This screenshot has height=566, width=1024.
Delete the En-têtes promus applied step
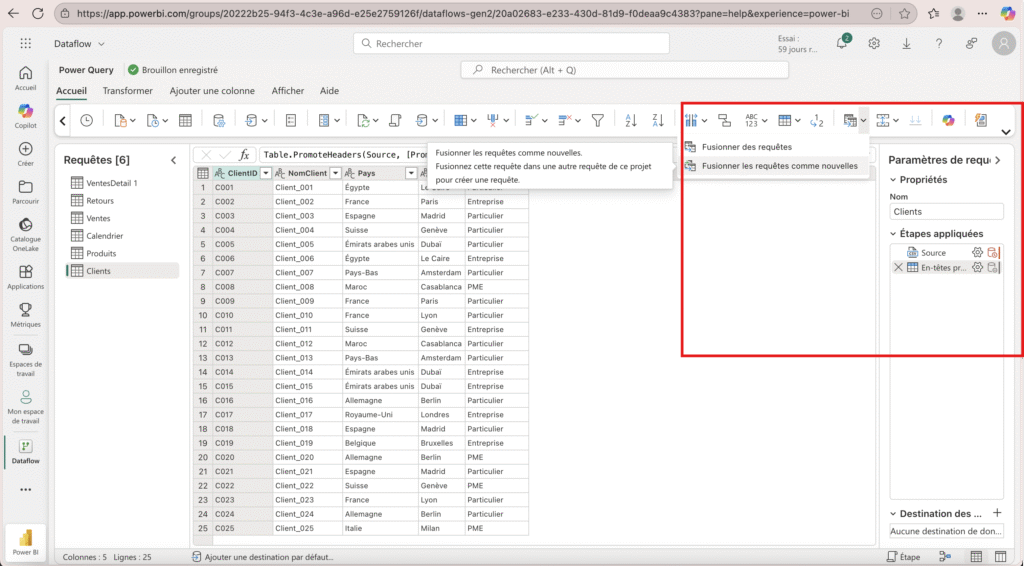click(x=897, y=268)
